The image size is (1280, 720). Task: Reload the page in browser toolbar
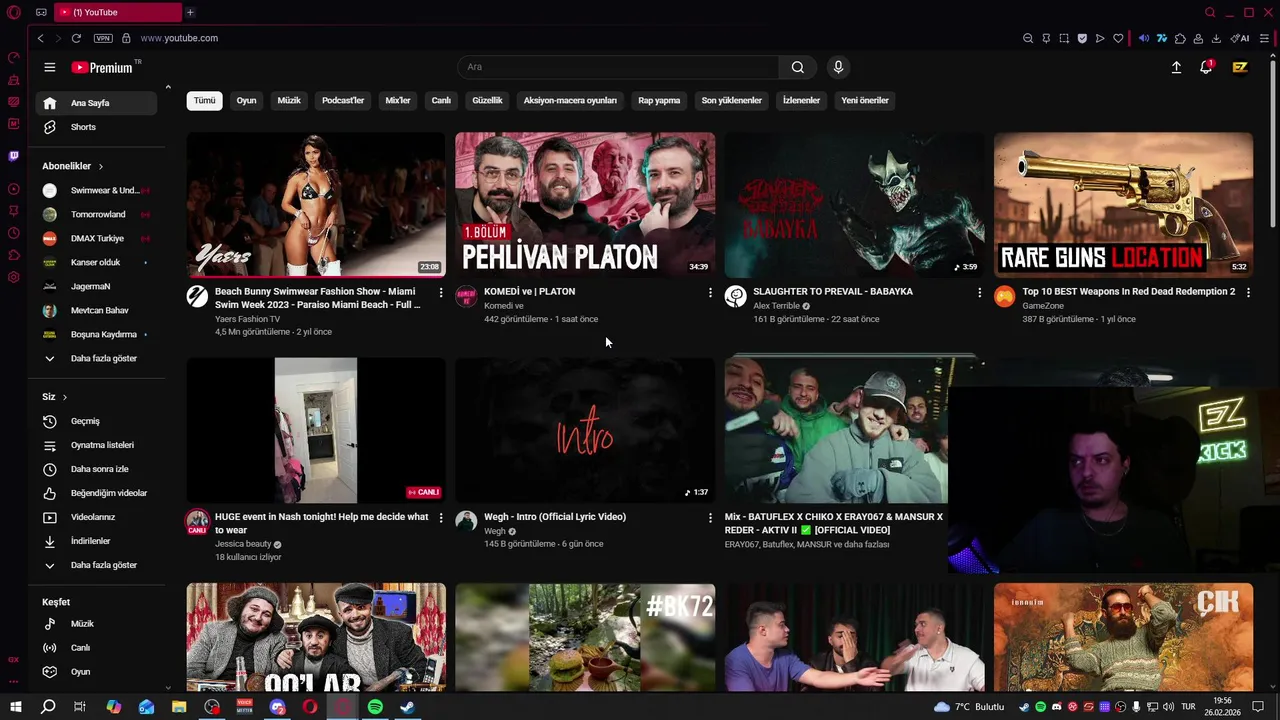76,38
